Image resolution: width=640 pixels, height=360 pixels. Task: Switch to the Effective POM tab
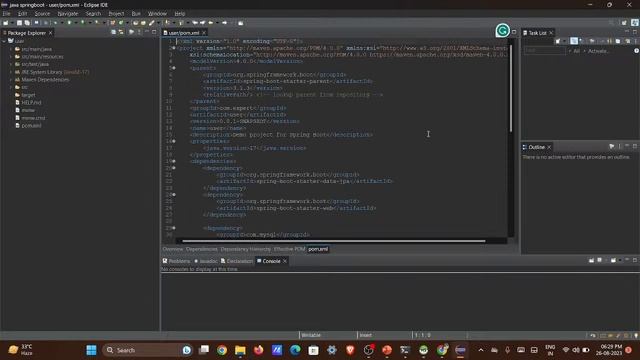click(x=289, y=249)
